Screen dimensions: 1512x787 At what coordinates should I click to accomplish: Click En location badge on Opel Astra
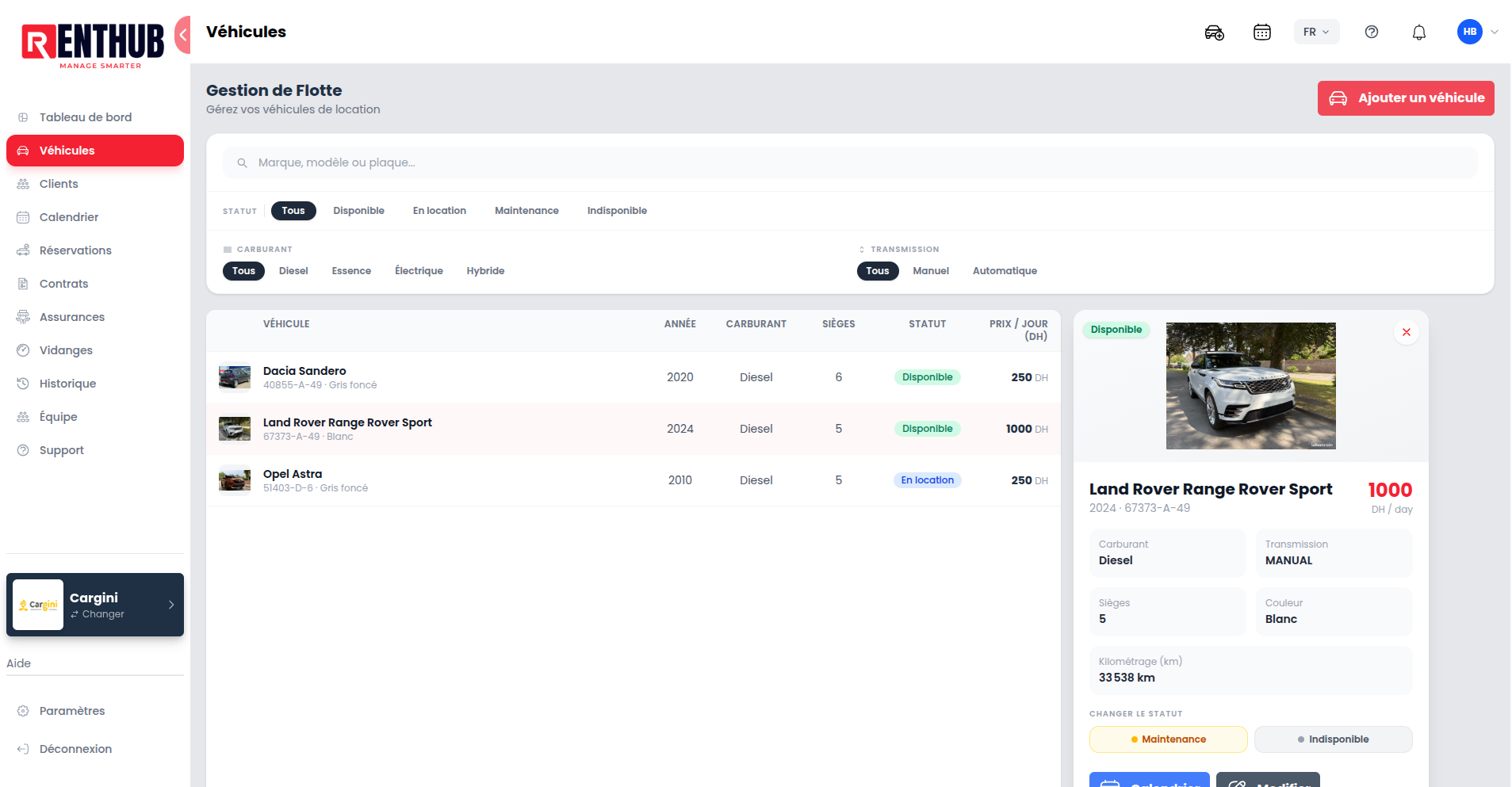[x=927, y=480]
